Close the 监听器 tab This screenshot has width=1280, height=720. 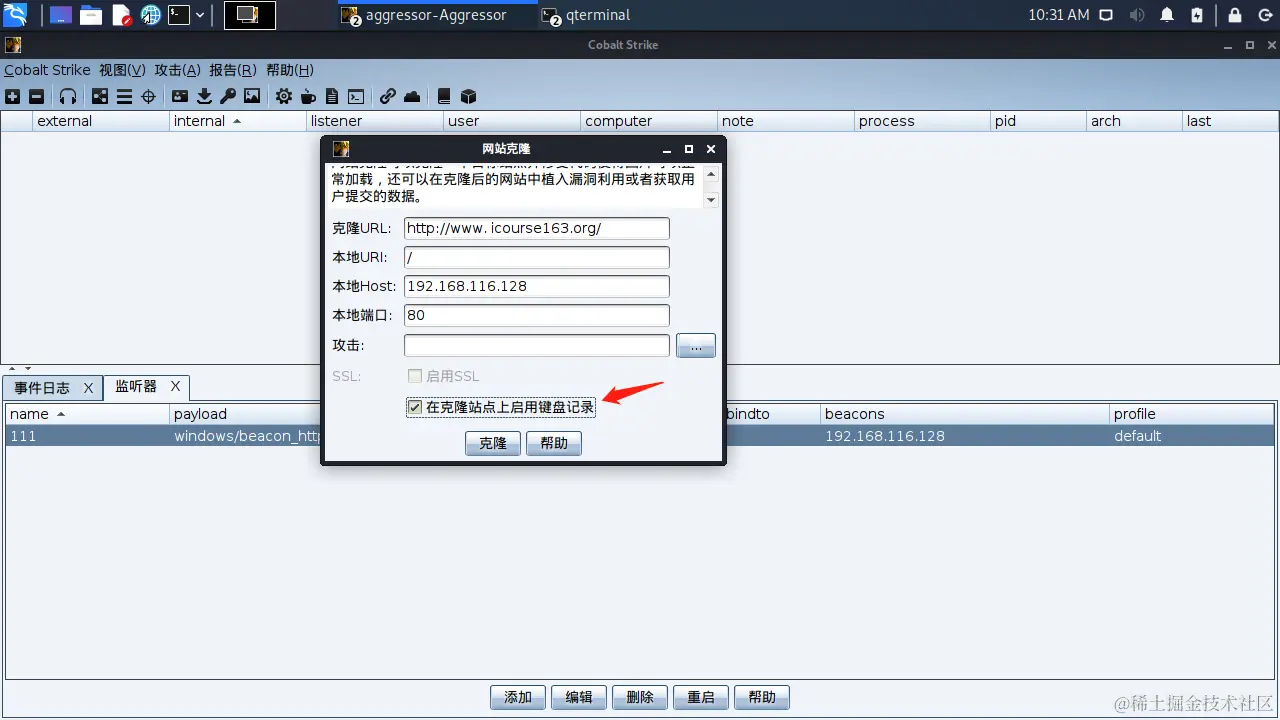(175, 386)
